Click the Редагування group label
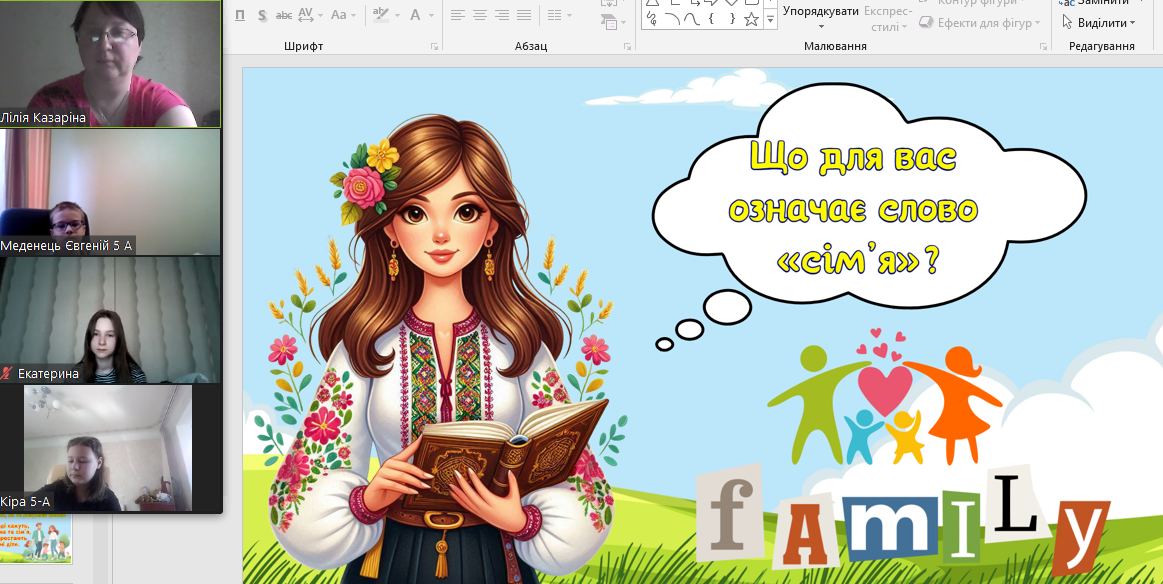1163x584 pixels. 1101,46
